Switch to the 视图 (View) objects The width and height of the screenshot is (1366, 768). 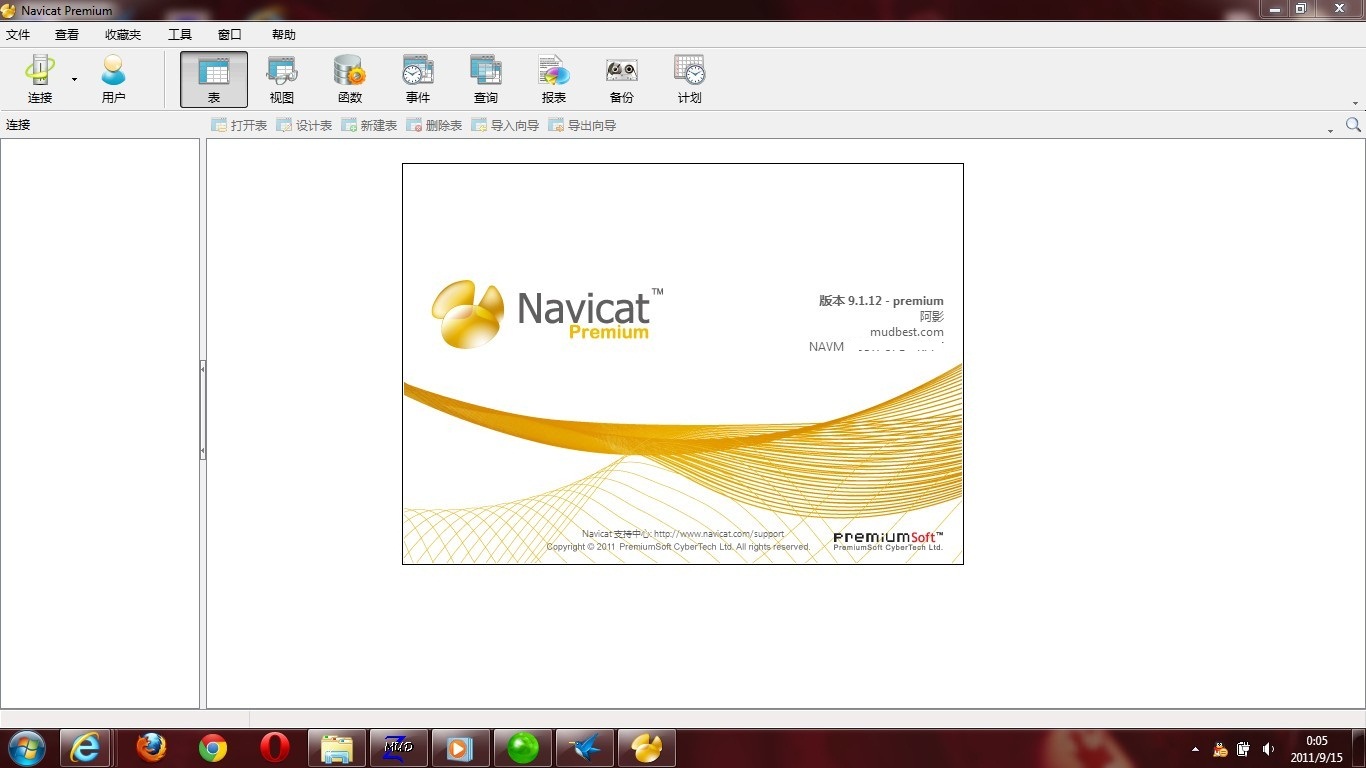pyautogui.click(x=282, y=79)
